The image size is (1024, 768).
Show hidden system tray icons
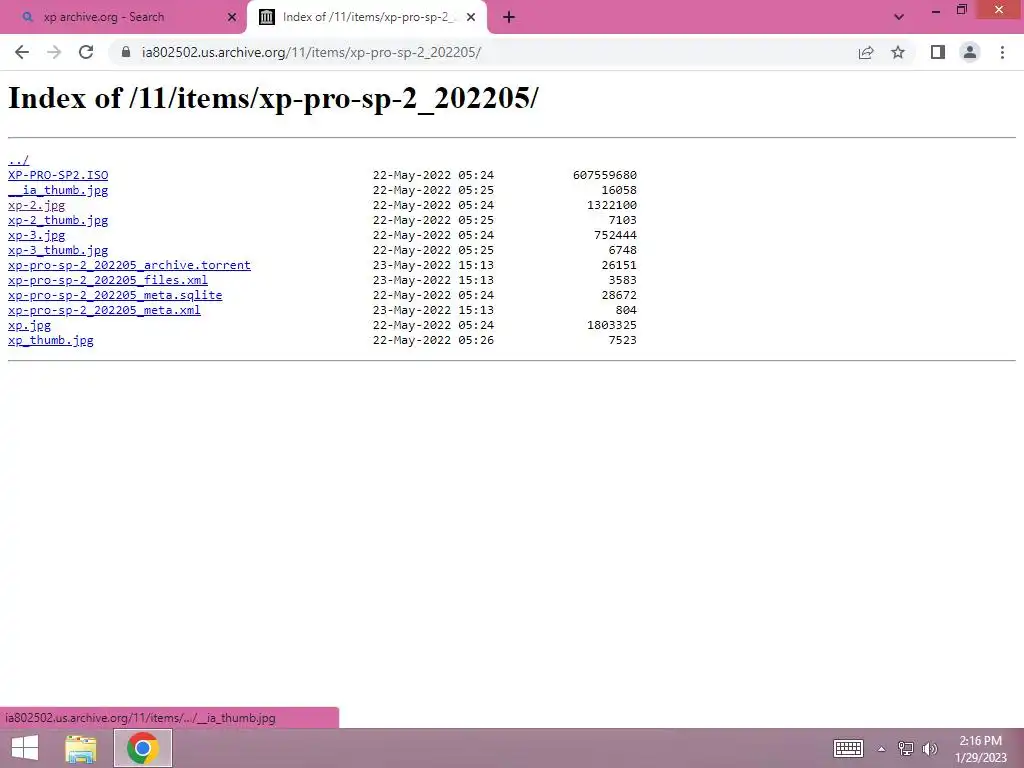pos(882,749)
